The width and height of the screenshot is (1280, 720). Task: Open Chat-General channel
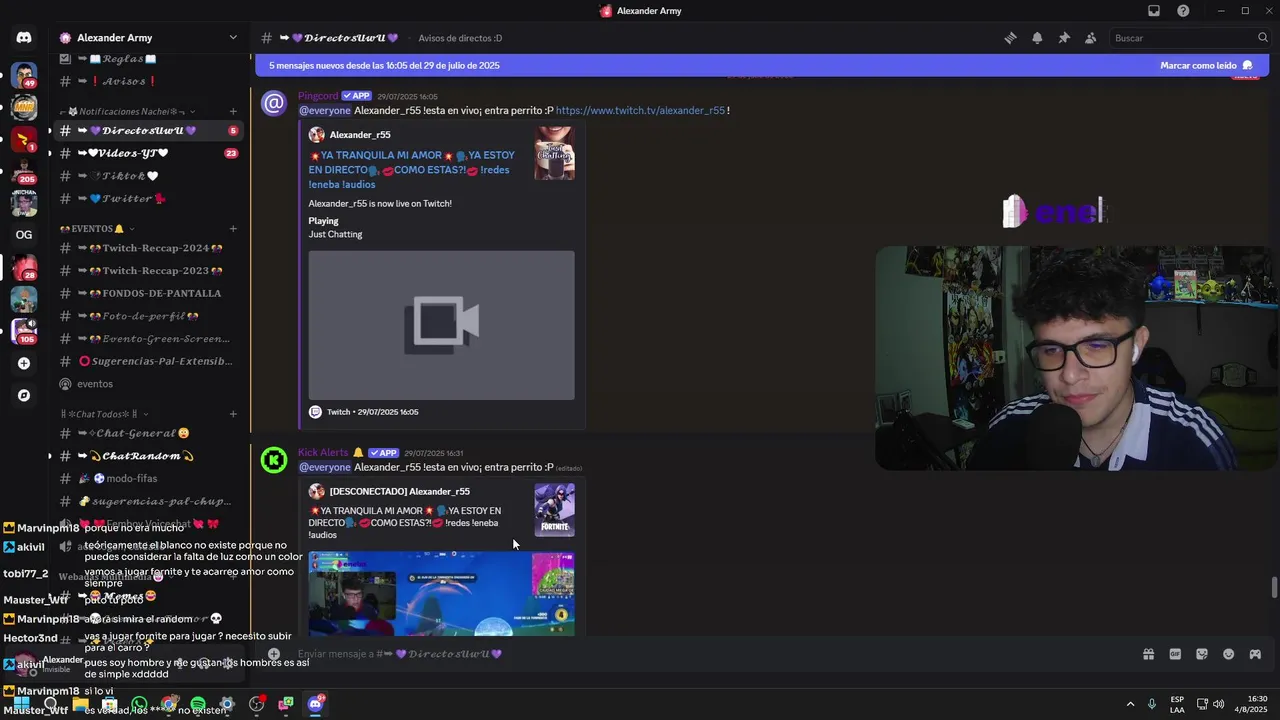pyautogui.click(x=148, y=433)
